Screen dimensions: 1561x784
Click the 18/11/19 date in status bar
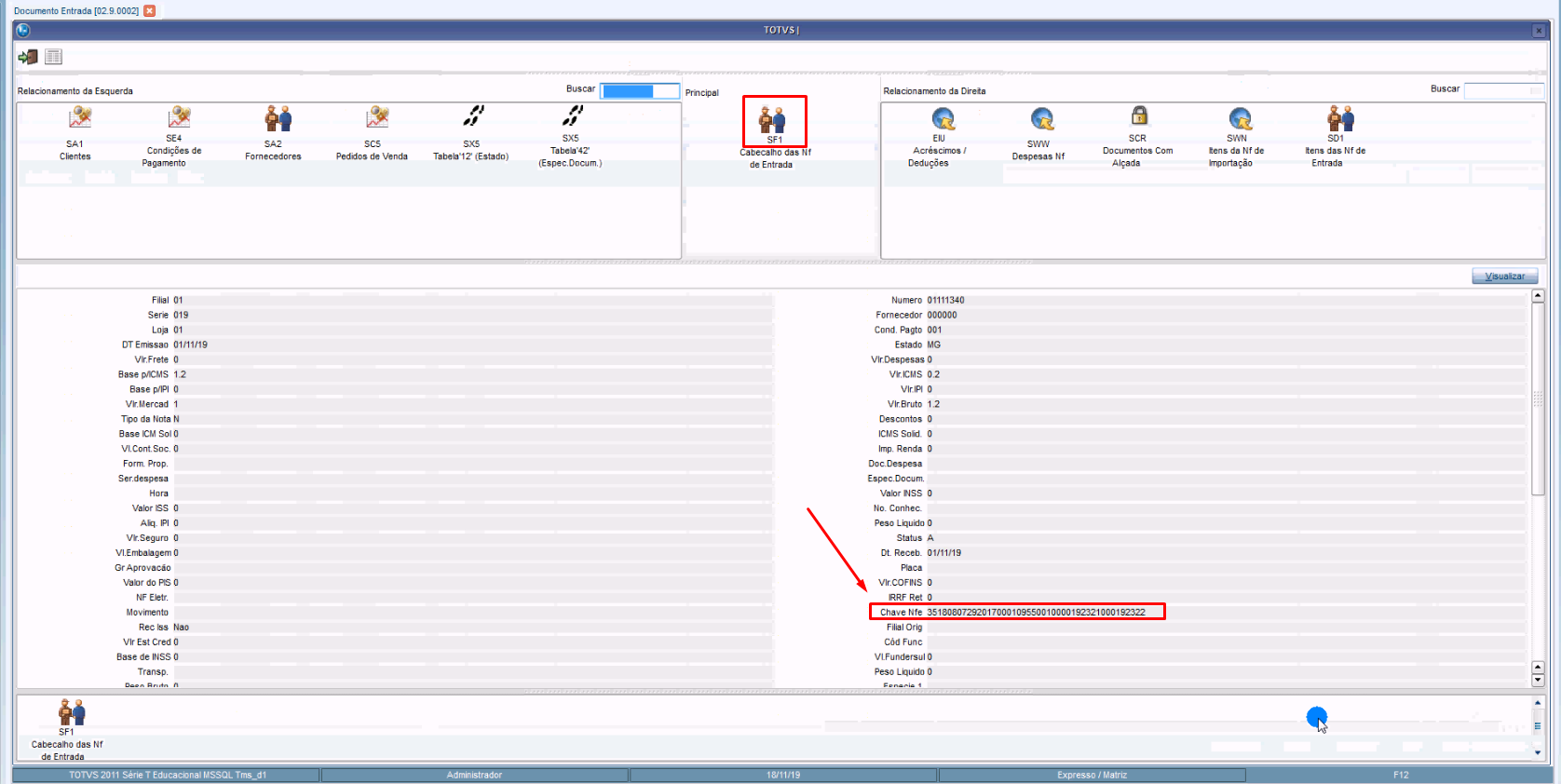tap(783, 775)
